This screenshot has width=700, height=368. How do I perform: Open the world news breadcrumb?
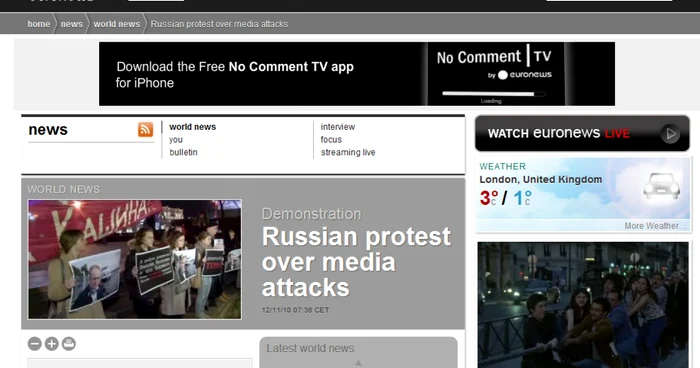117,24
